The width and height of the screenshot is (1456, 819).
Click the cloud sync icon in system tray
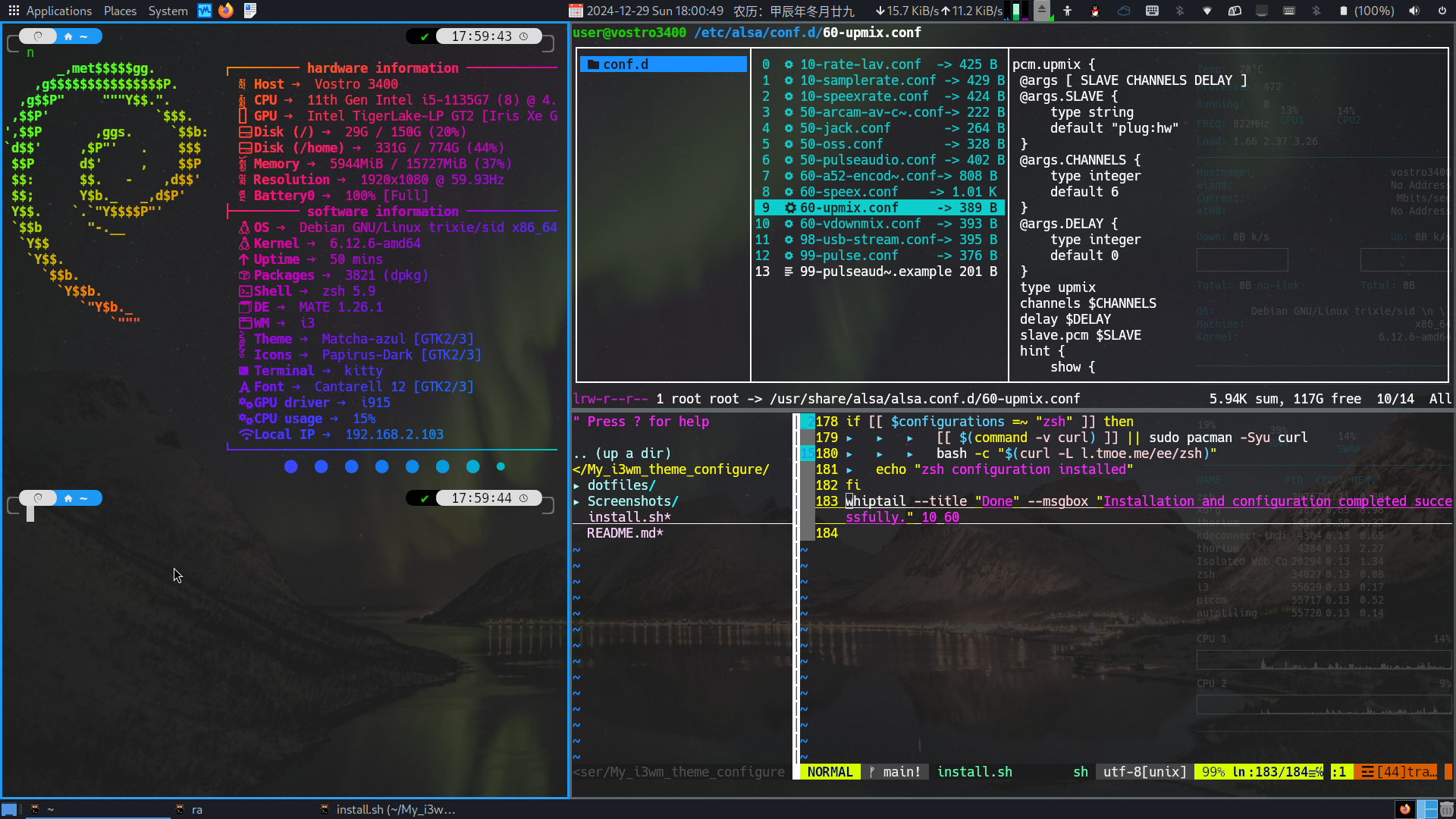pyautogui.click(x=1125, y=11)
